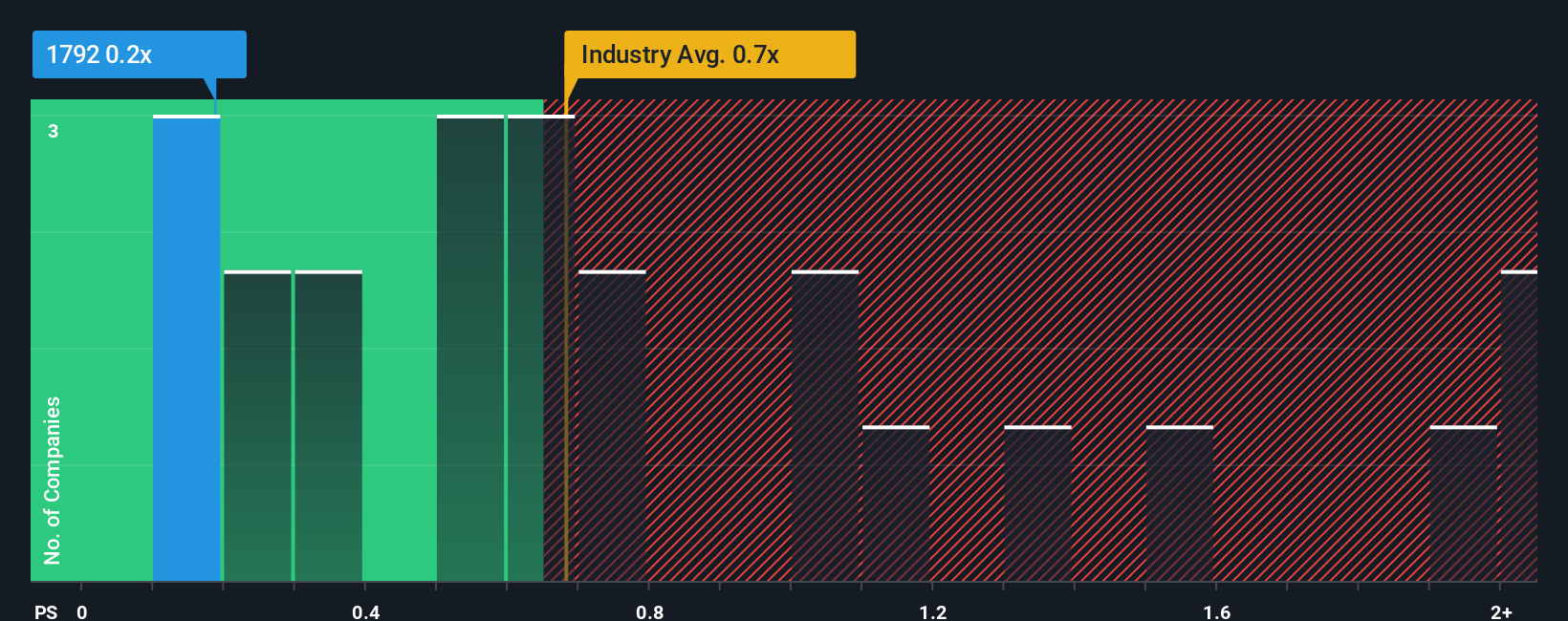Viewport: 1568px width, 621px height.
Task: Select the highlighted blue histogram bar
Action: point(186,349)
